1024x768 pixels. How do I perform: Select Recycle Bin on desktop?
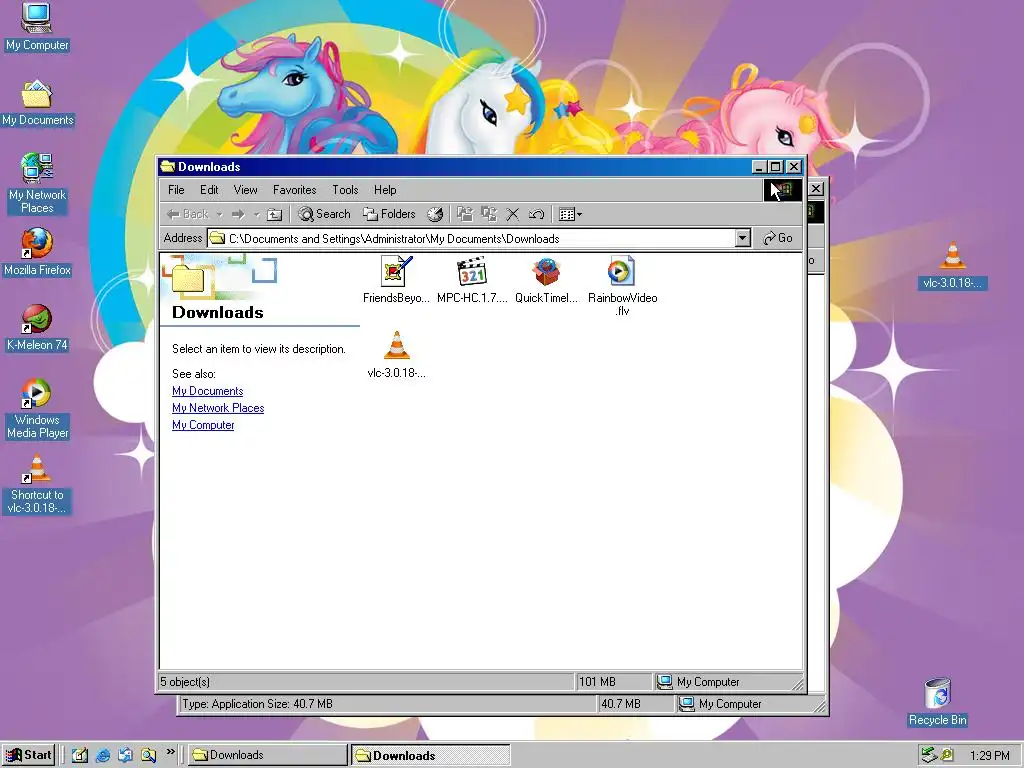(938, 702)
